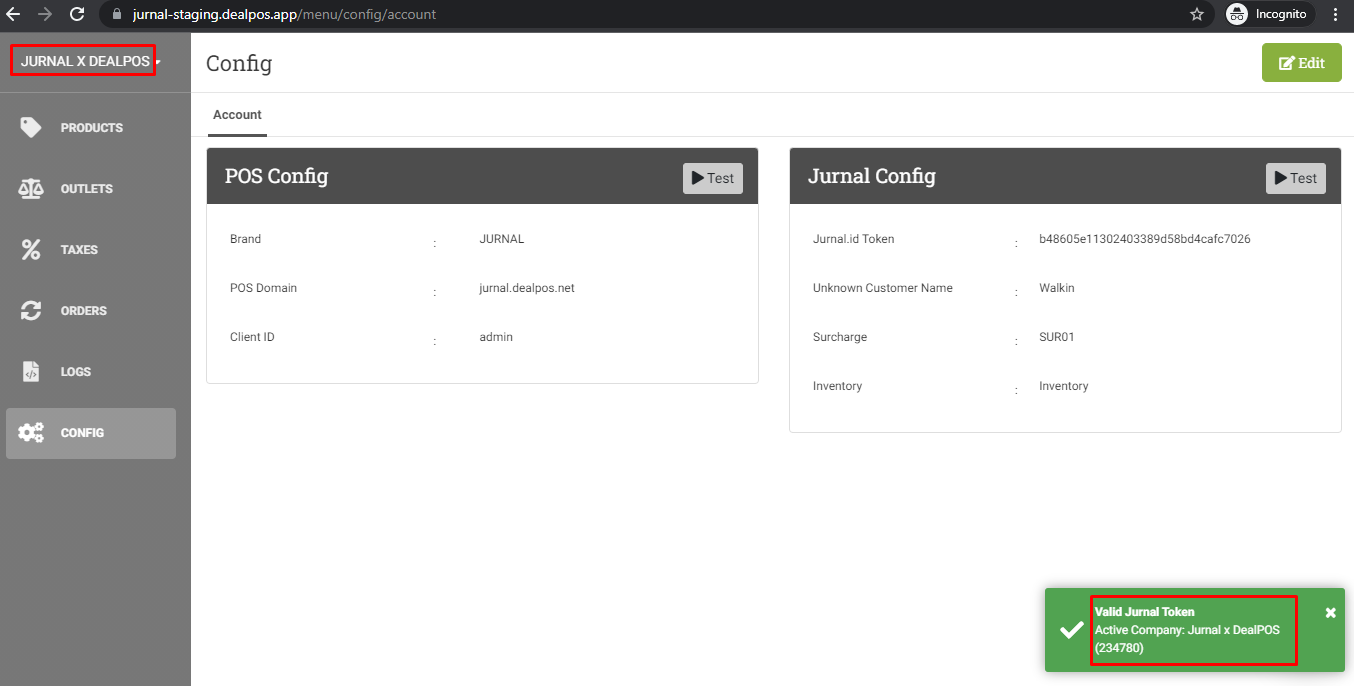Click the Surcharge label
Screen dimensions: 1354x686
[840, 337]
